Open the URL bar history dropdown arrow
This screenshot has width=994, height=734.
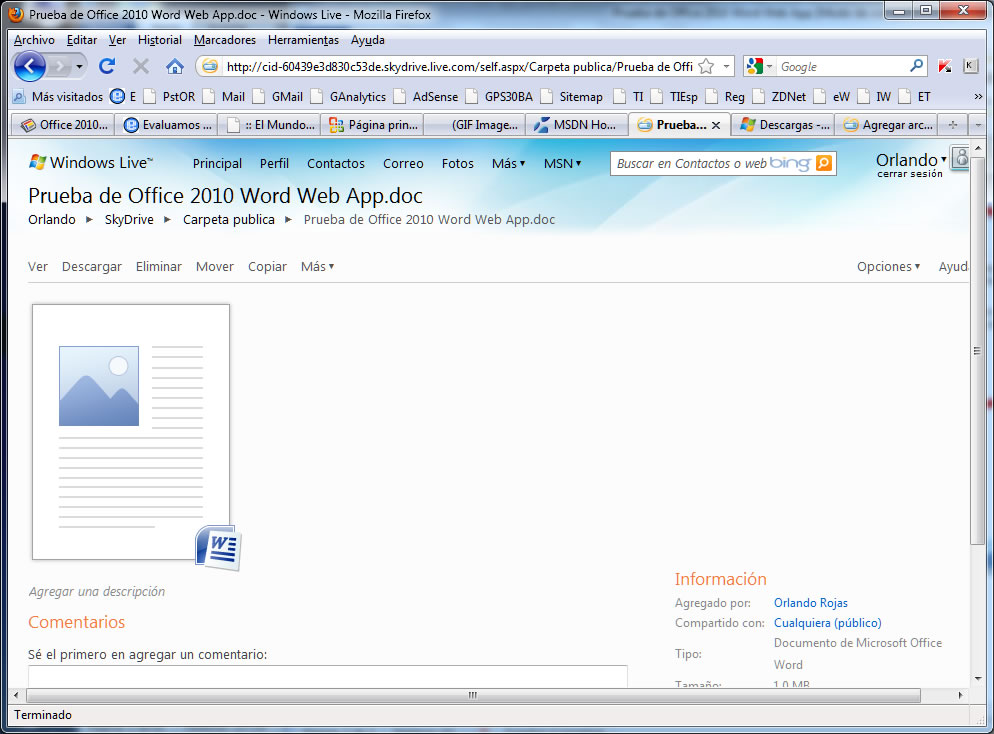(x=726, y=66)
